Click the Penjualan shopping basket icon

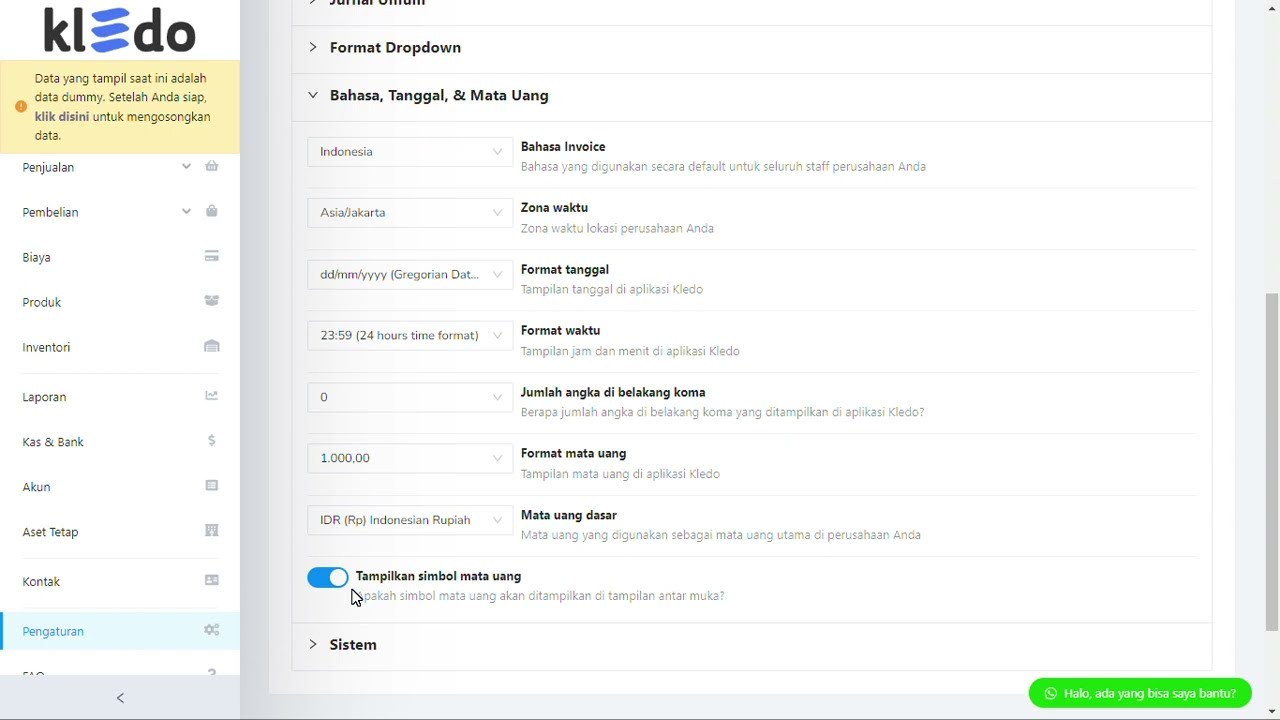tap(212, 166)
